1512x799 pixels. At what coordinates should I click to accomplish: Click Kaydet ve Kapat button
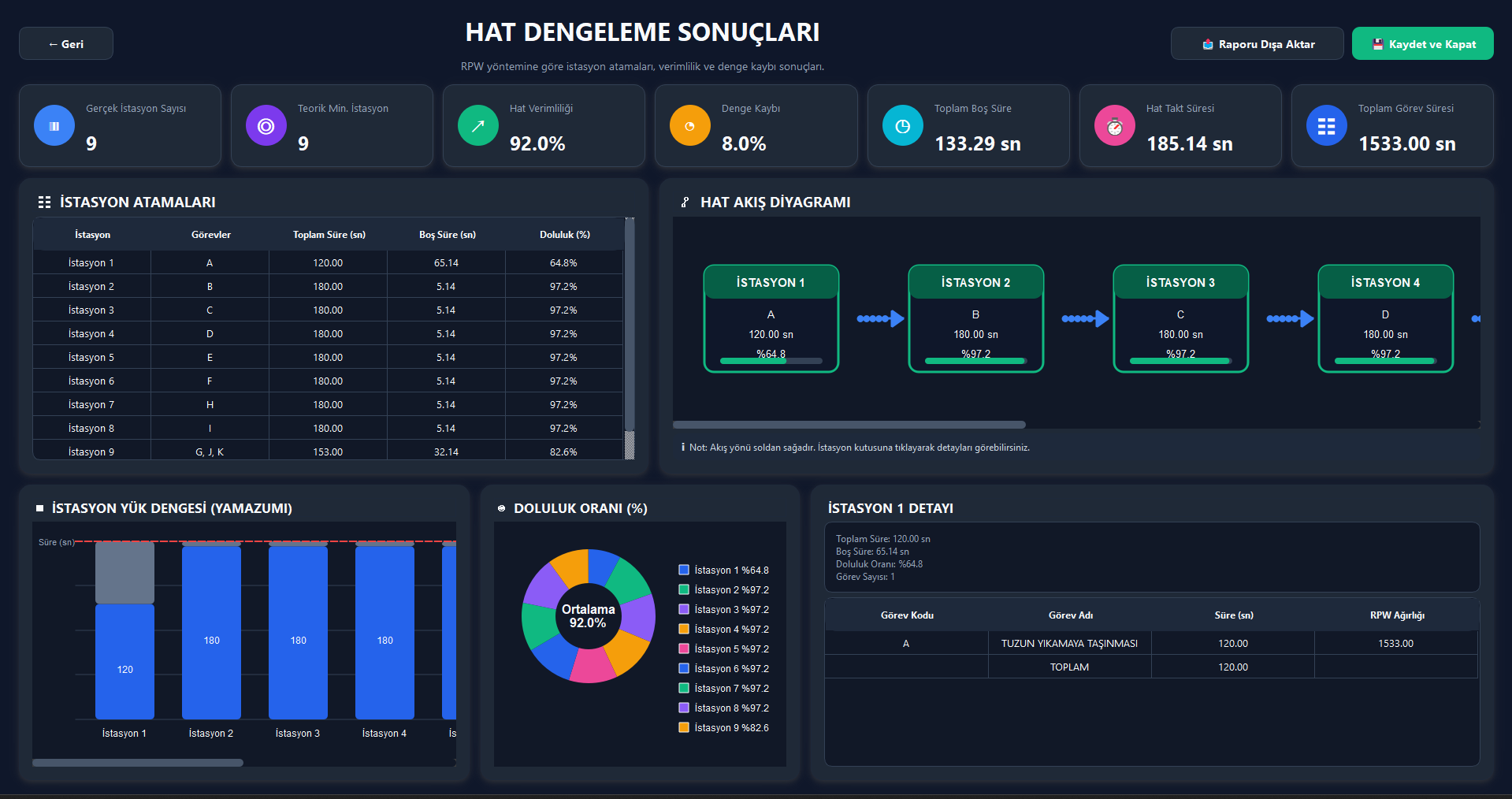pyautogui.click(x=1423, y=43)
